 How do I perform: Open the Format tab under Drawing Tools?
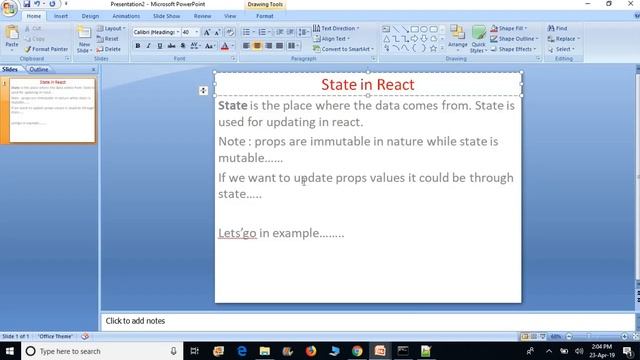point(264,16)
